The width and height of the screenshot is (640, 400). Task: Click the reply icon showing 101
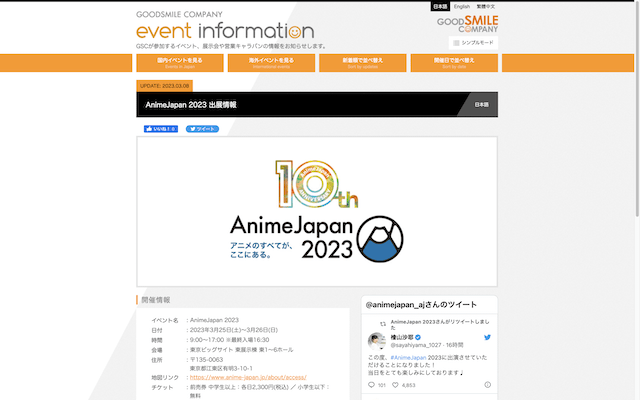point(371,385)
